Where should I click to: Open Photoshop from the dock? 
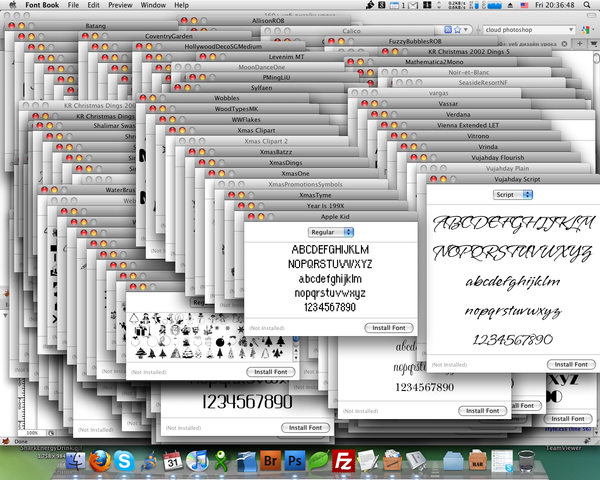click(292, 461)
